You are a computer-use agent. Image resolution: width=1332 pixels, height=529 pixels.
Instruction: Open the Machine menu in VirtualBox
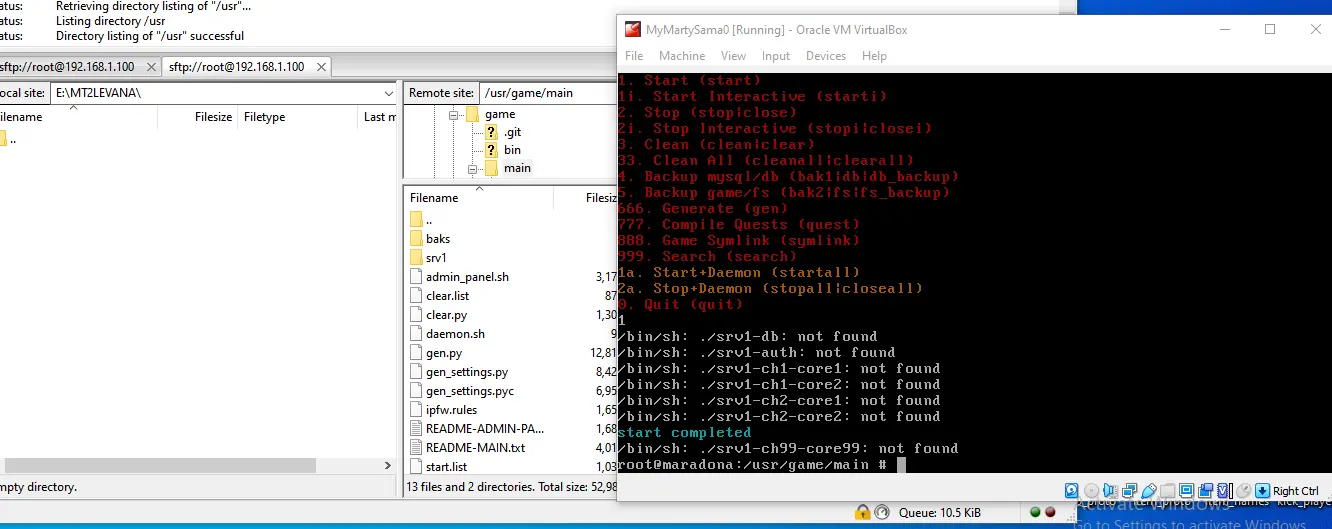681,56
